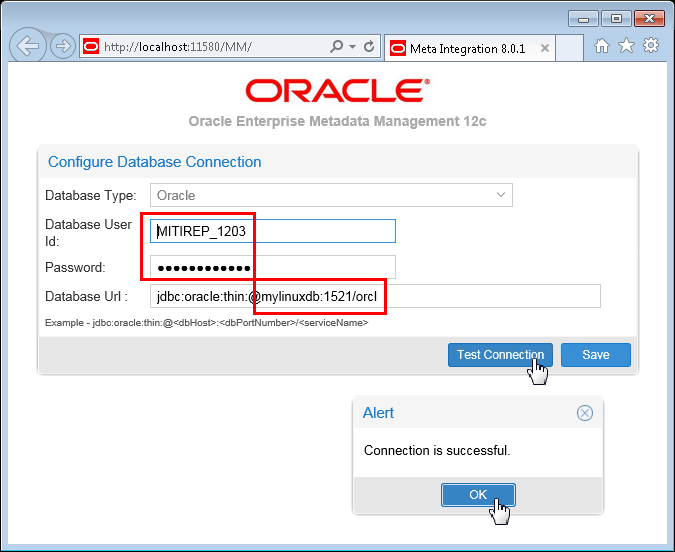Click the browser forward arrow
The image size is (675, 552).
tap(63, 46)
